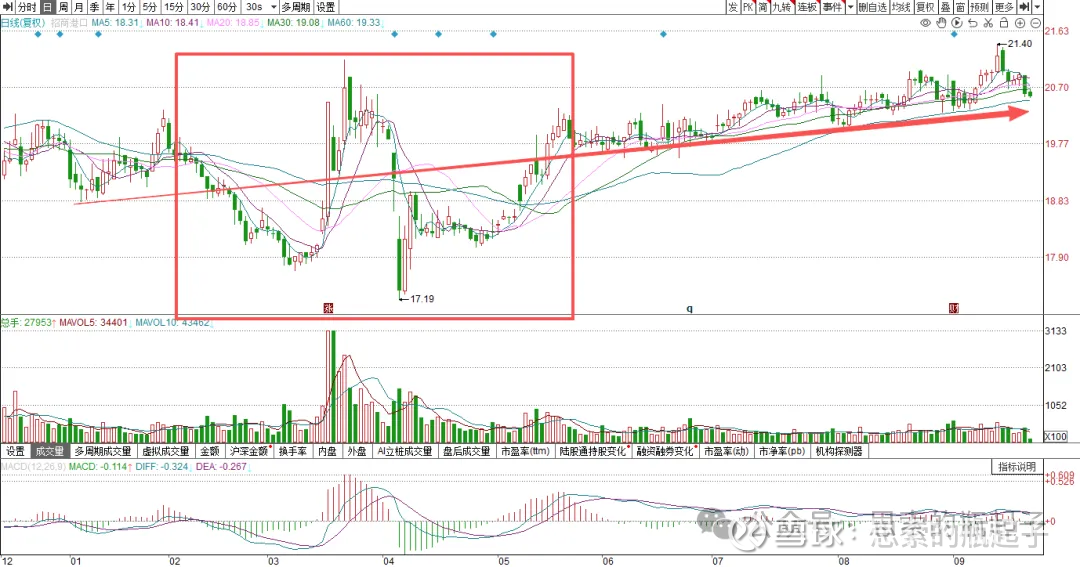
Task: Click the X100 volume scale label
Action: (1055, 436)
